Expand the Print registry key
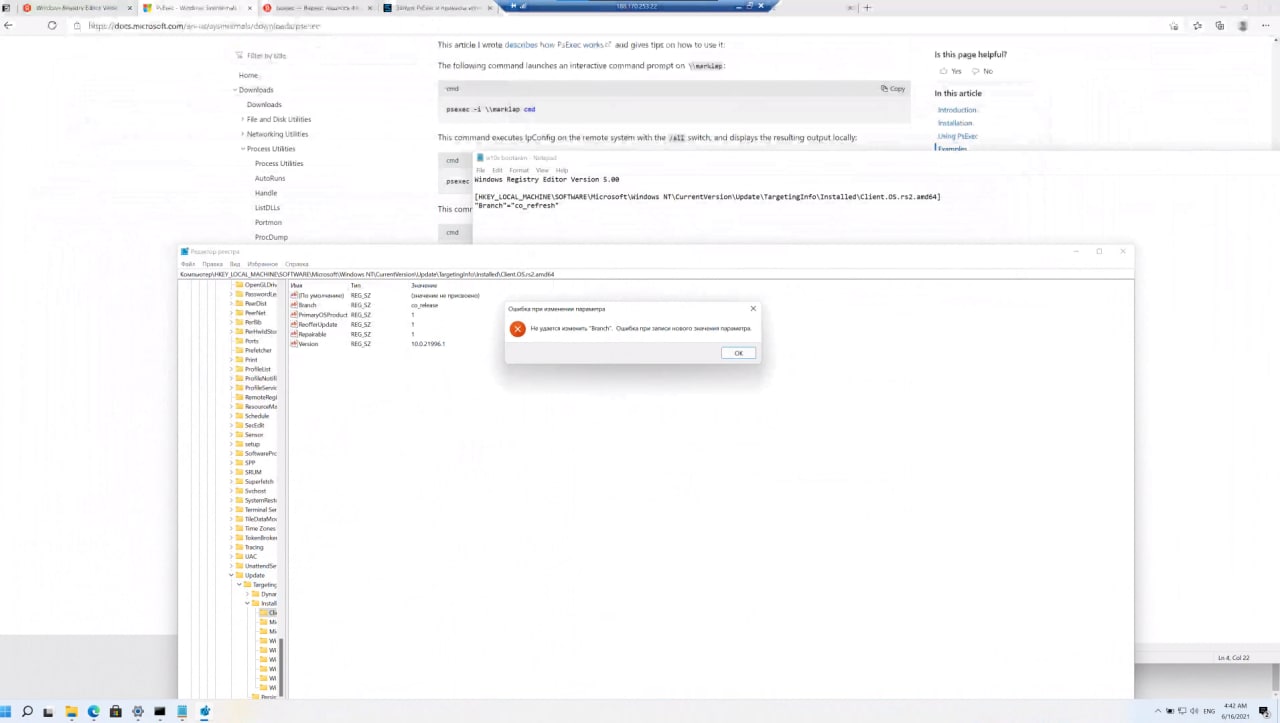The height and width of the screenshot is (723, 1280). coord(232,359)
